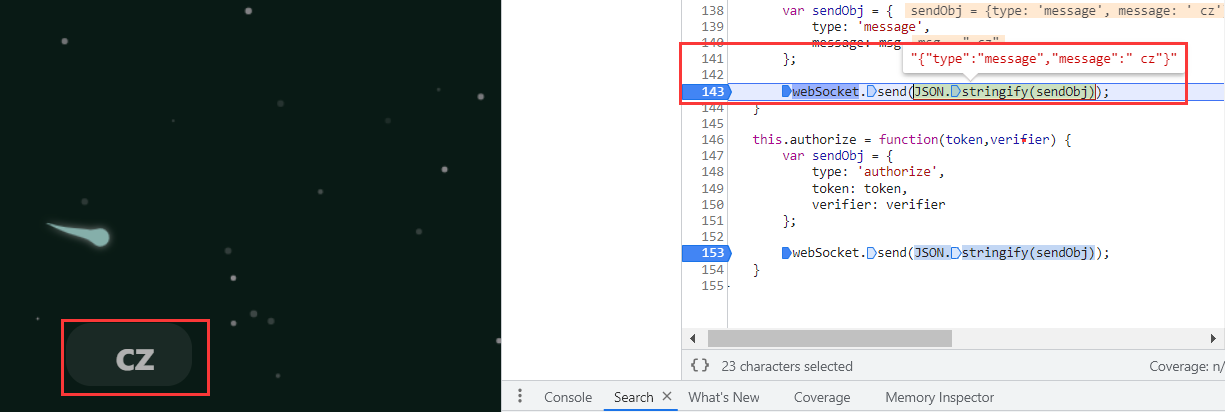Switch to the Console tab
Viewport: 1225px width, 412px height.
[567, 397]
